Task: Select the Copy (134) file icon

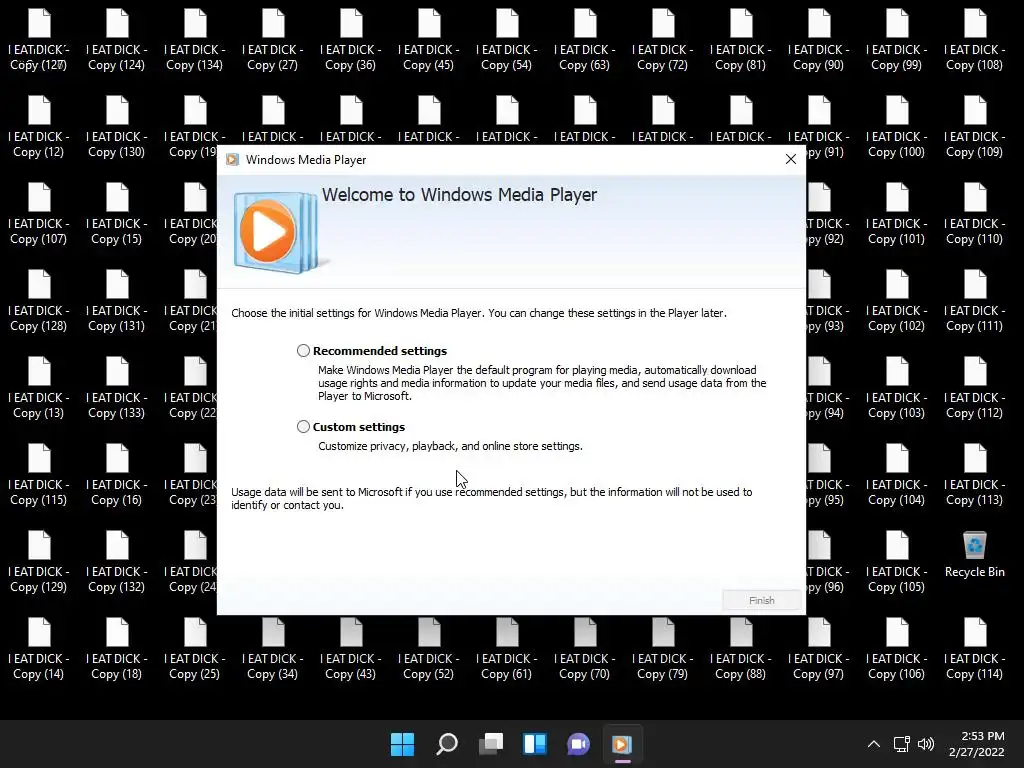Action: click(195, 40)
